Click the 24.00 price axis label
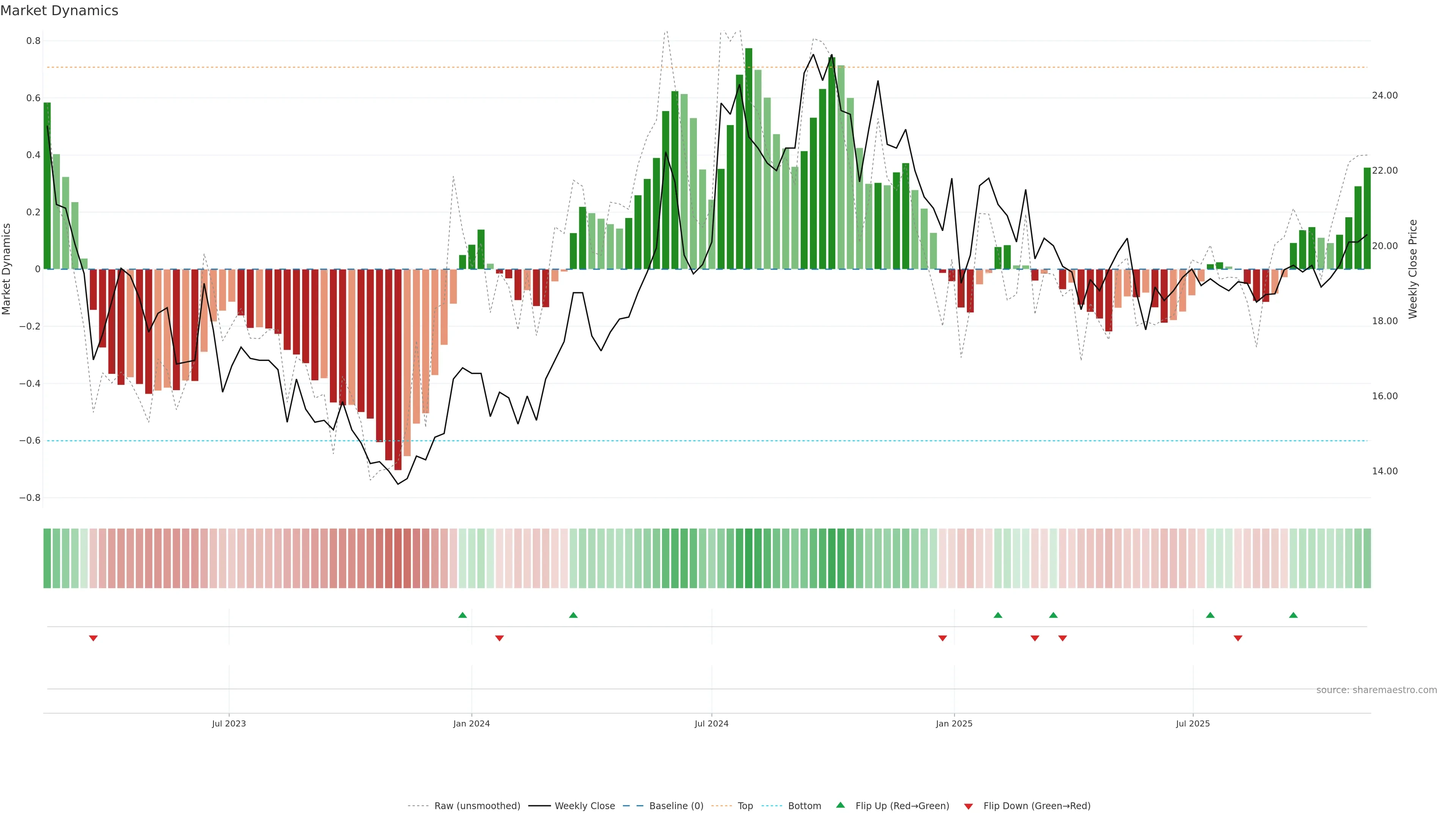The width and height of the screenshot is (1456, 819). 1384,96
